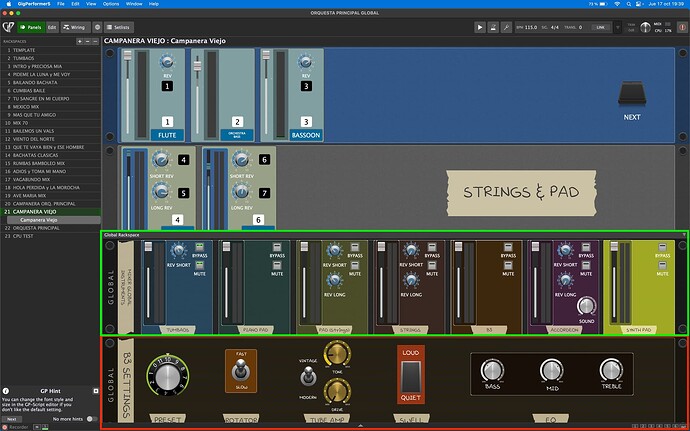The image size is (690, 431).
Task: Flip the VINTAGE/MODERN tube amp switch
Action: [x=308, y=378]
